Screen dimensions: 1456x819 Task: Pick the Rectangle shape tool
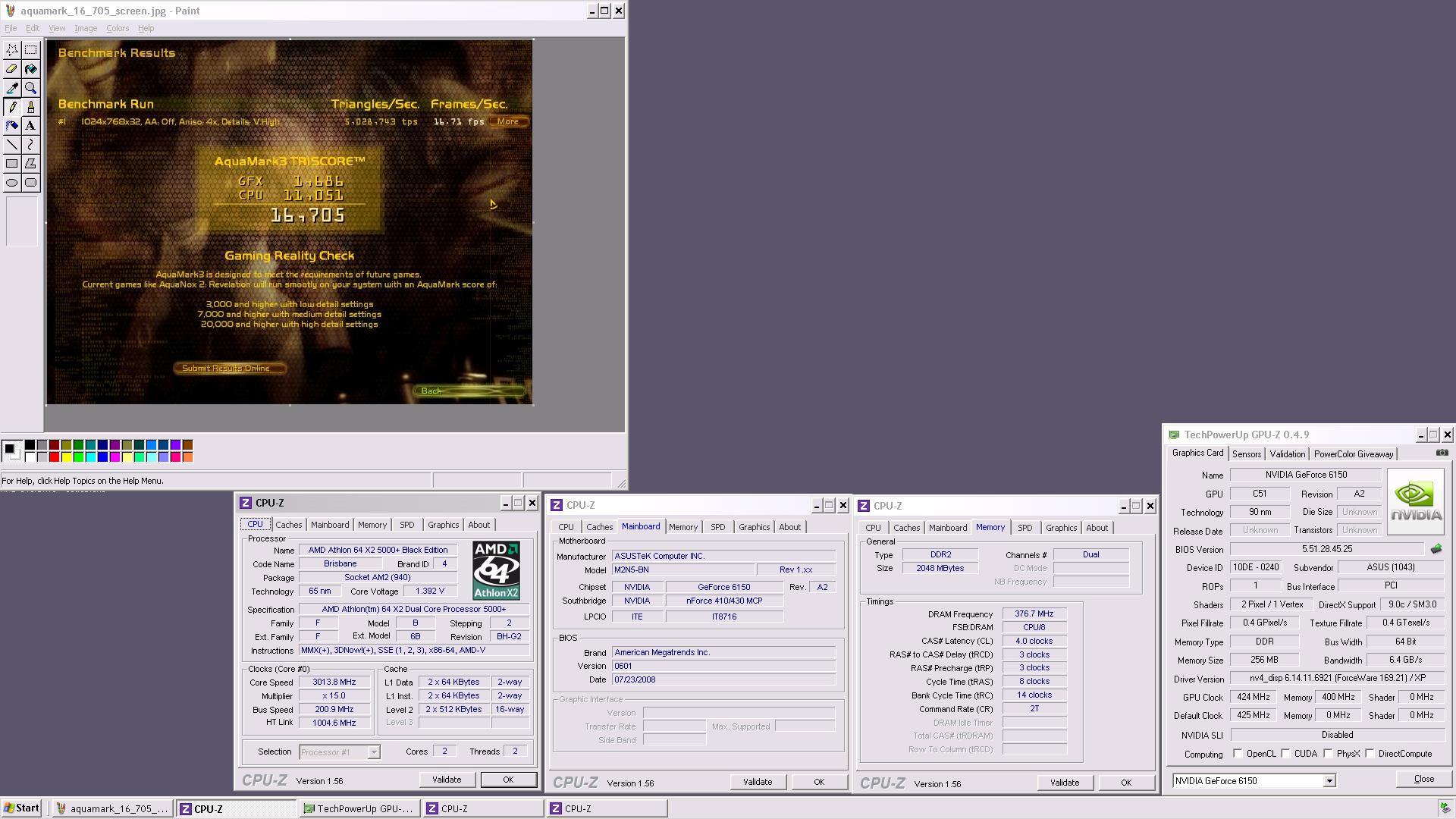pyautogui.click(x=12, y=164)
